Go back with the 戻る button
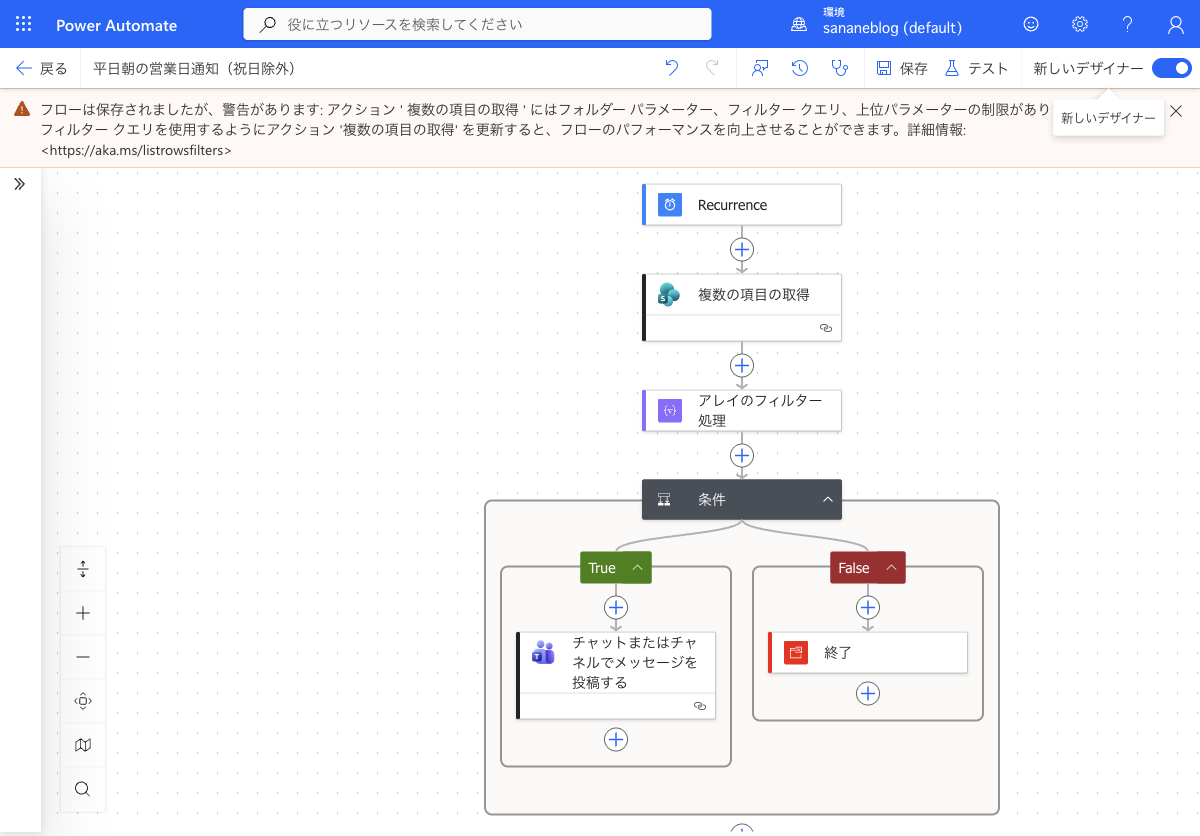Screen dimensions: 1200x836 point(42,68)
